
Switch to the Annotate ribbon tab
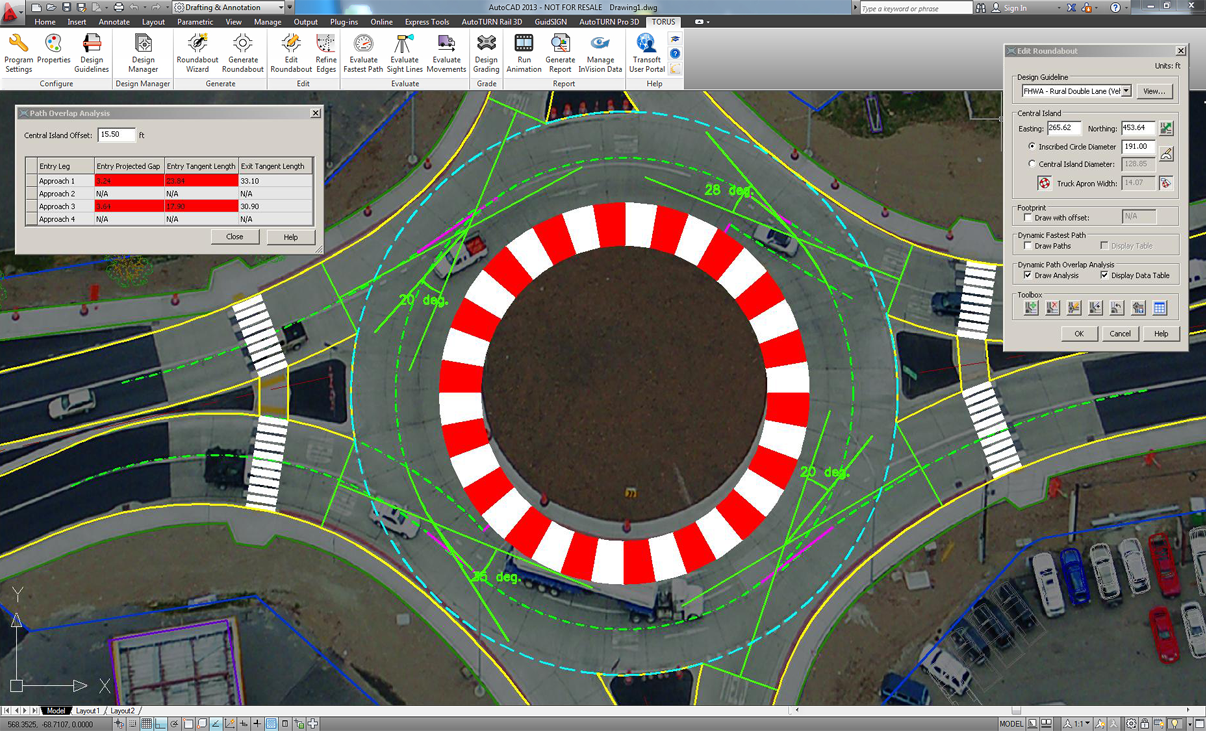click(x=113, y=21)
